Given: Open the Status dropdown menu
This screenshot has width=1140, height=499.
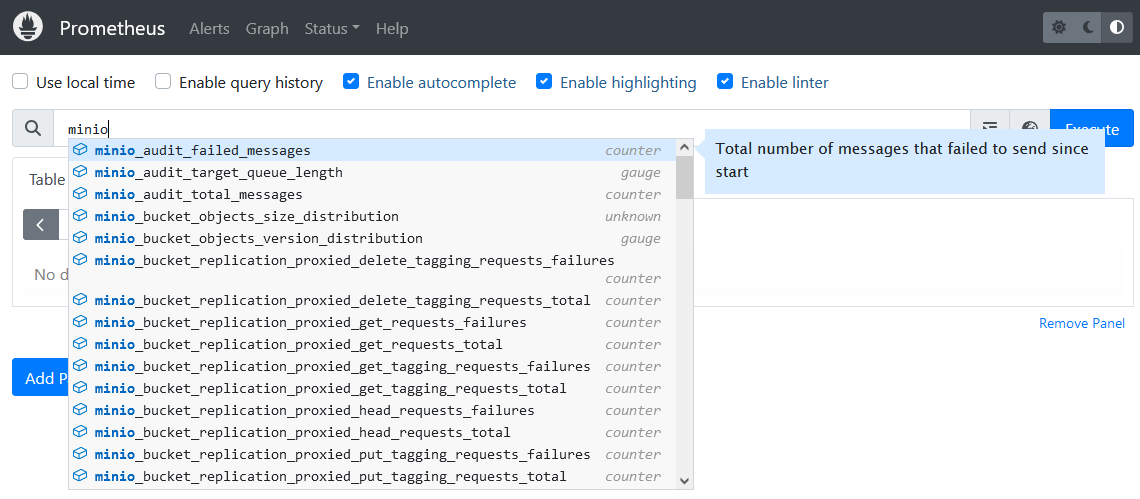Looking at the screenshot, I should [332, 28].
